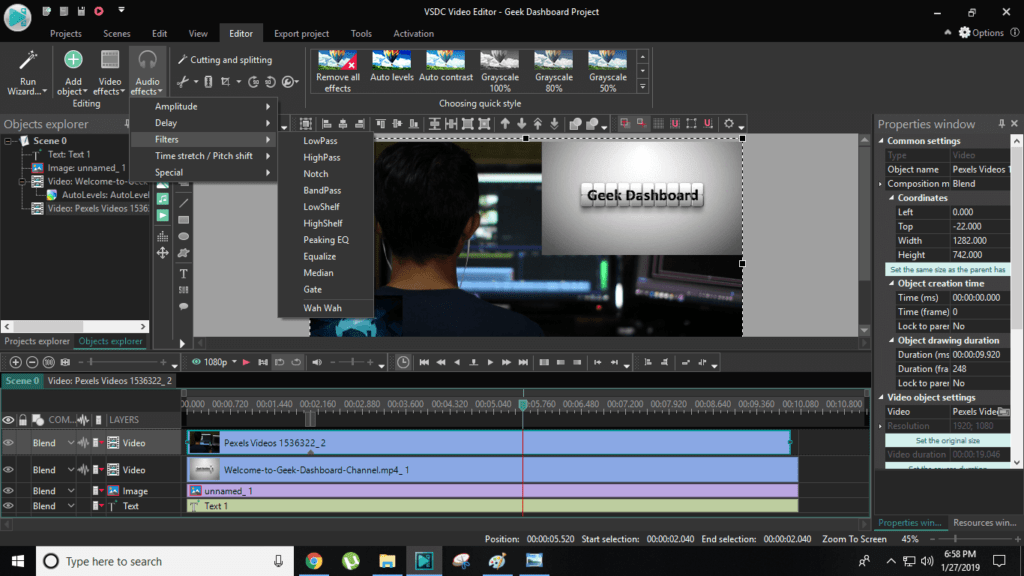Image resolution: width=1024 pixels, height=576 pixels.
Task: Collapse the Common settings section
Action: pos(882,141)
